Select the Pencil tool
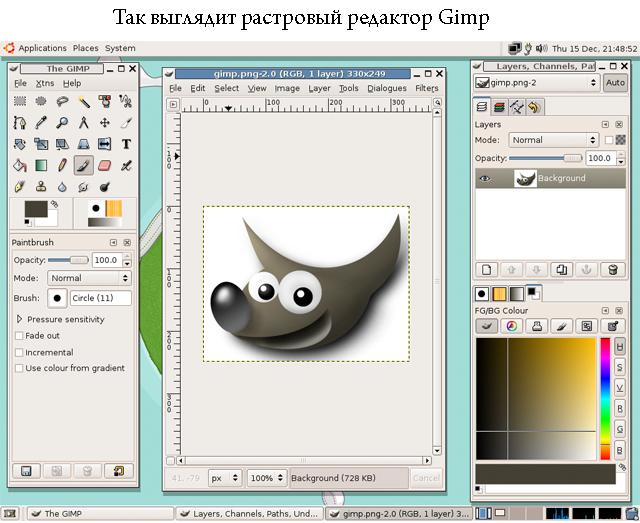640x523 pixels. point(62,165)
